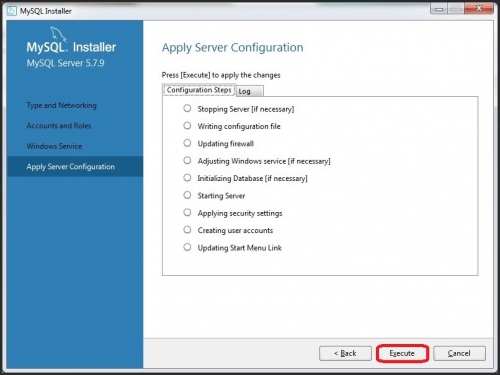Image resolution: width=500 pixels, height=375 pixels.
Task: Maximize the MySQL Installer window
Action: [456, 9]
